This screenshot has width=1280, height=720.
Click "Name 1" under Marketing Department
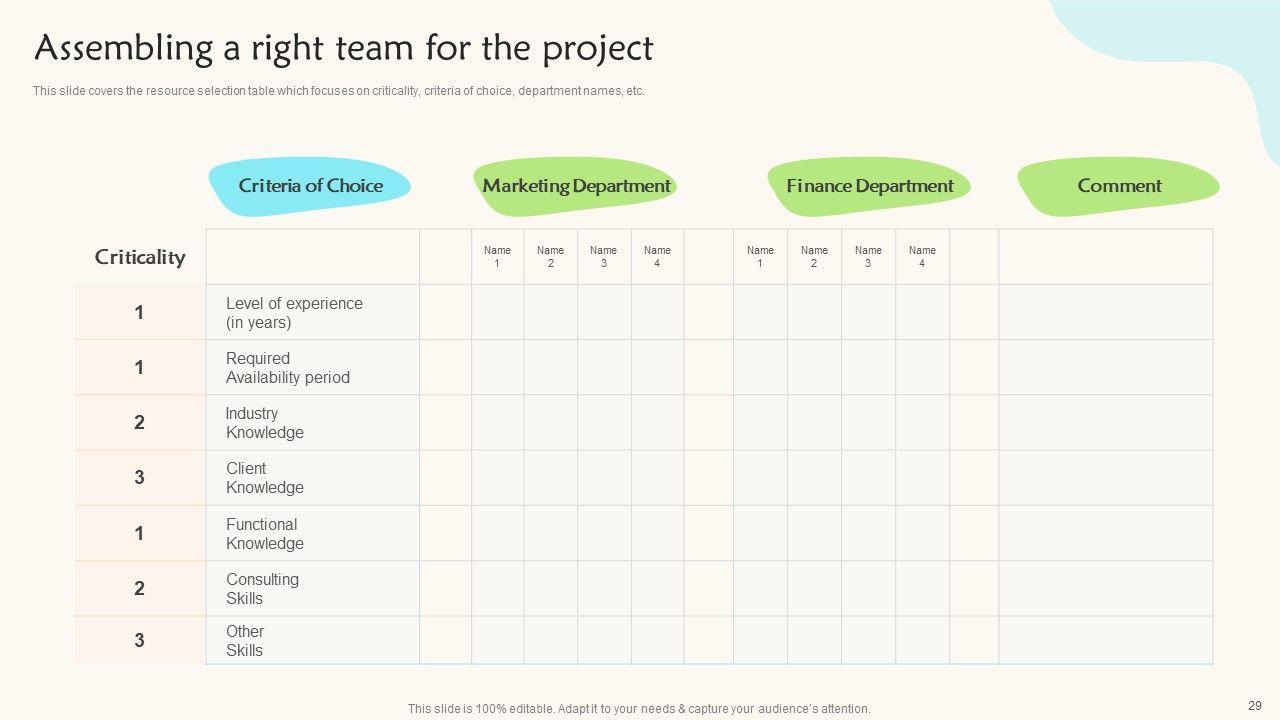pos(497,257)
